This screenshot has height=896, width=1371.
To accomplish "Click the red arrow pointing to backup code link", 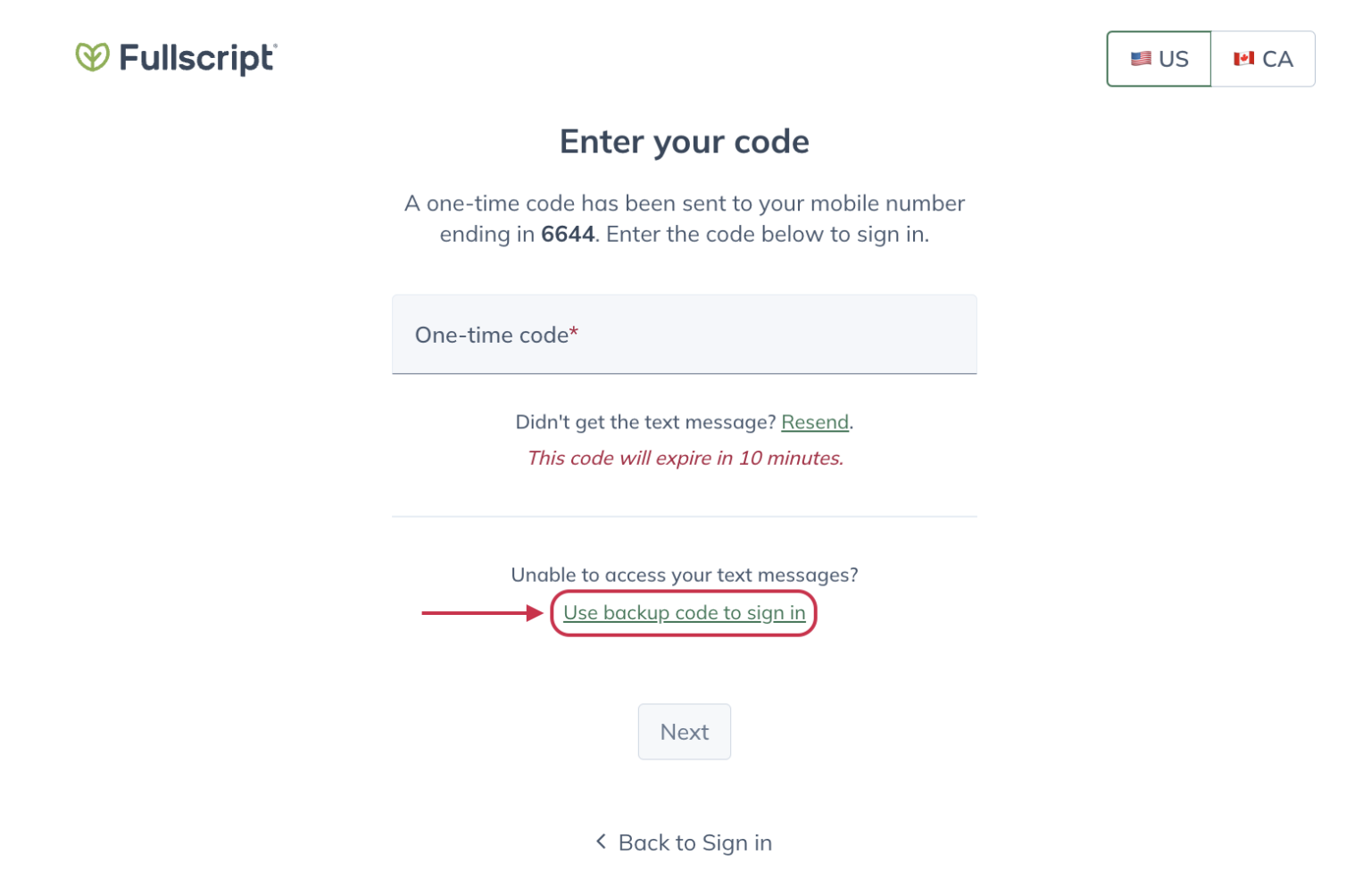I will (478, 613).
